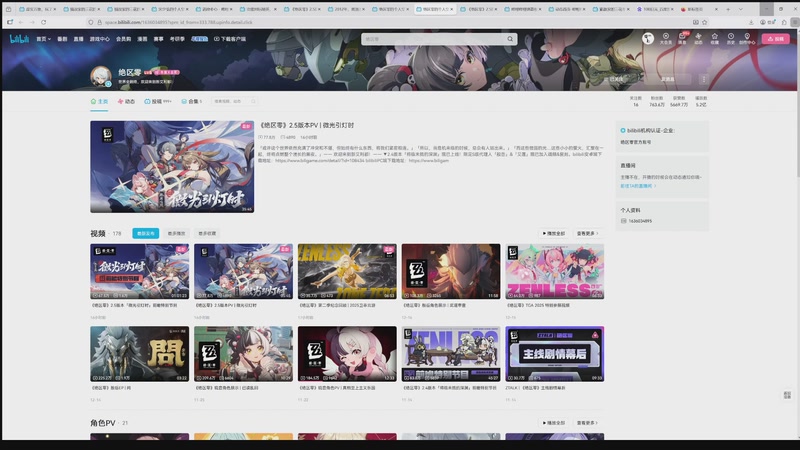The height and width of the screenshot is (450, 800).
Task: Open 直播 in top navigation
Action: pos(78,39)
